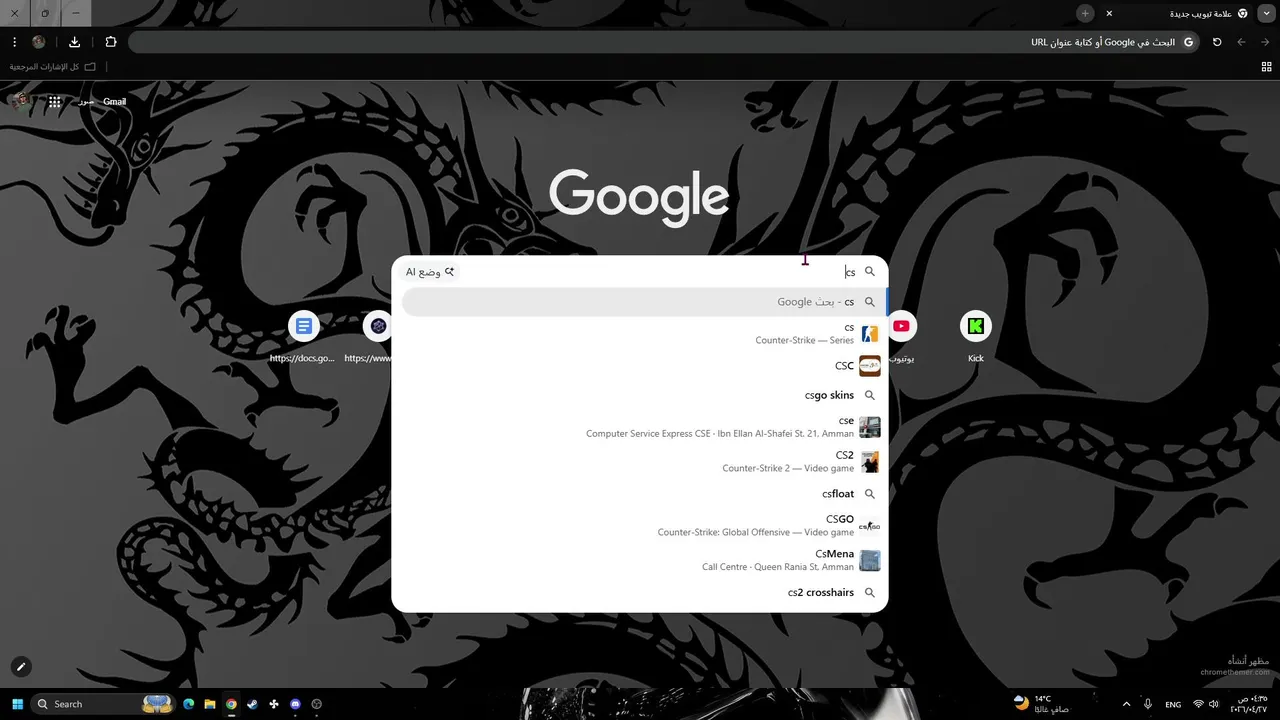Reload the page with the refresh icon
Viewport: 1280px width, 720px height.
pyautogui.click(x=1217, y=42)
